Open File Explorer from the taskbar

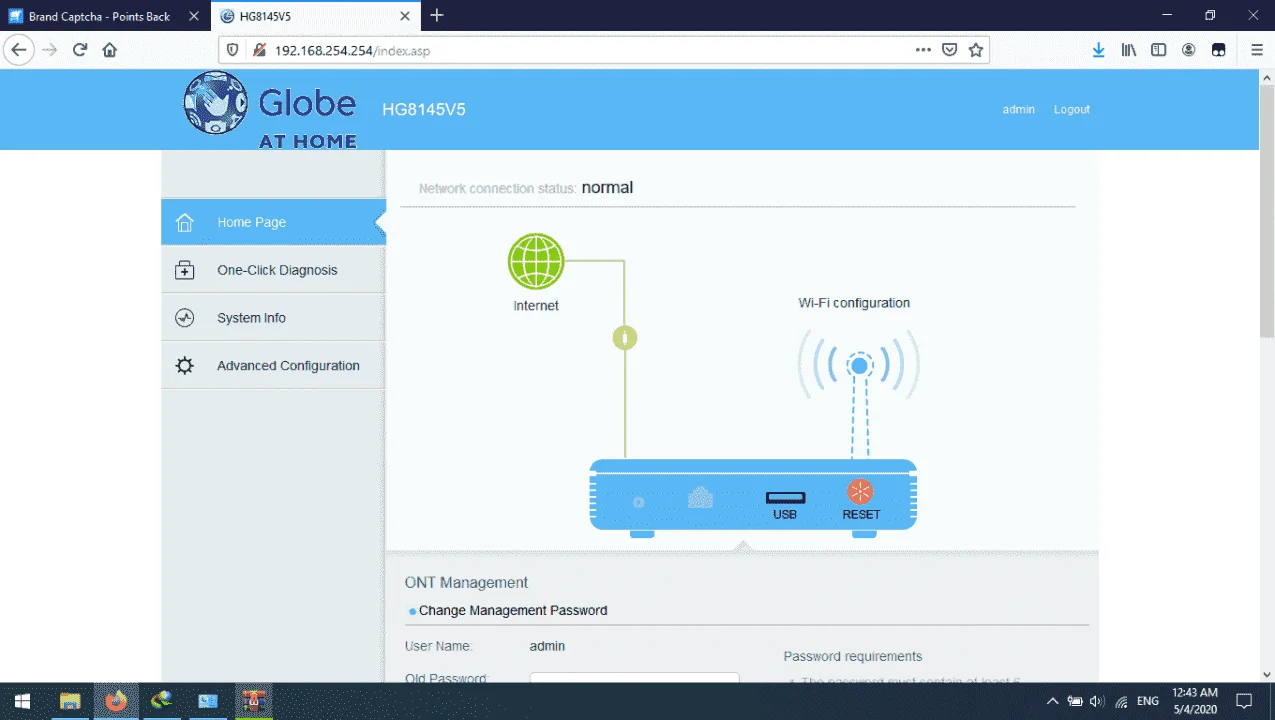tap(70, 701)
